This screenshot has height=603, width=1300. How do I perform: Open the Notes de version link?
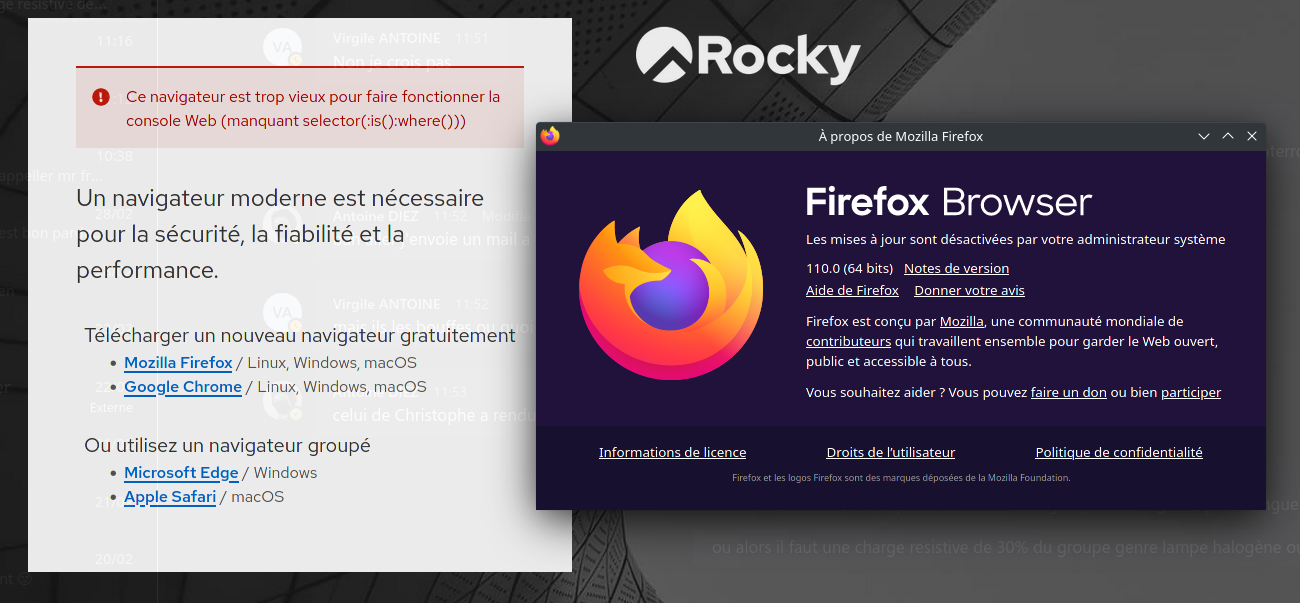pyautogui.click(x=956, y=268)
